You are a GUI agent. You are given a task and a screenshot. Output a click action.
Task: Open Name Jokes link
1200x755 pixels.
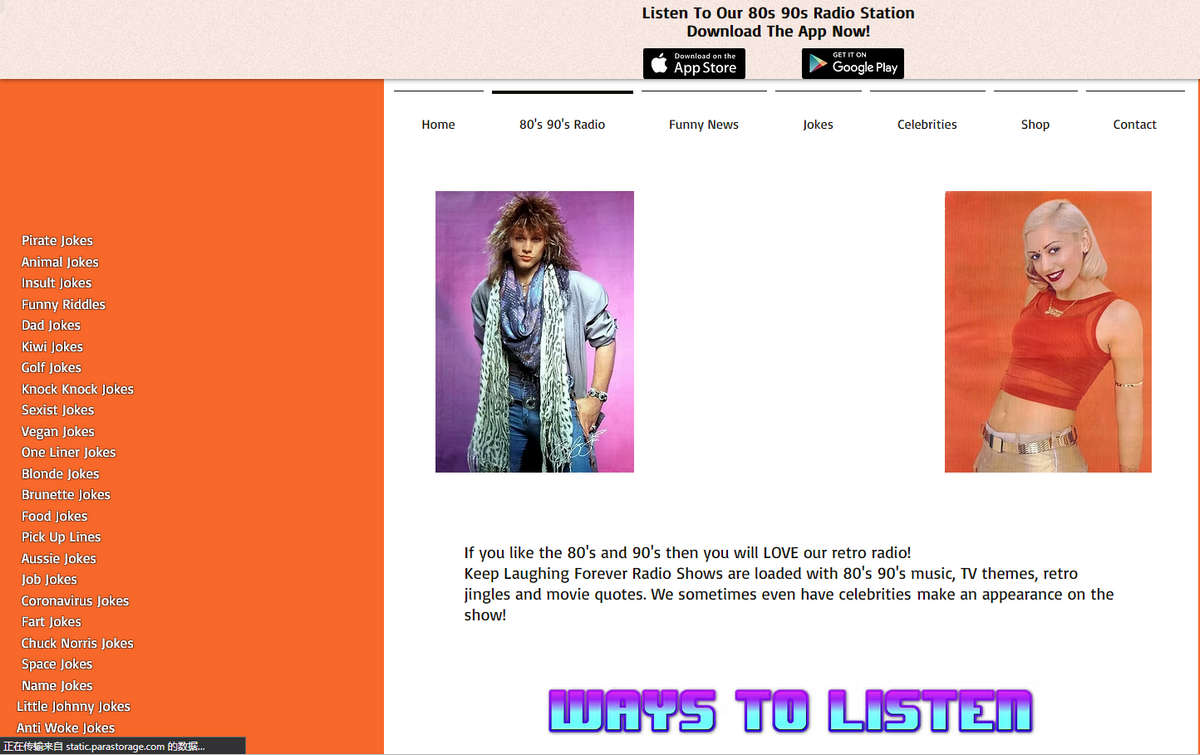tap(57, 686)
